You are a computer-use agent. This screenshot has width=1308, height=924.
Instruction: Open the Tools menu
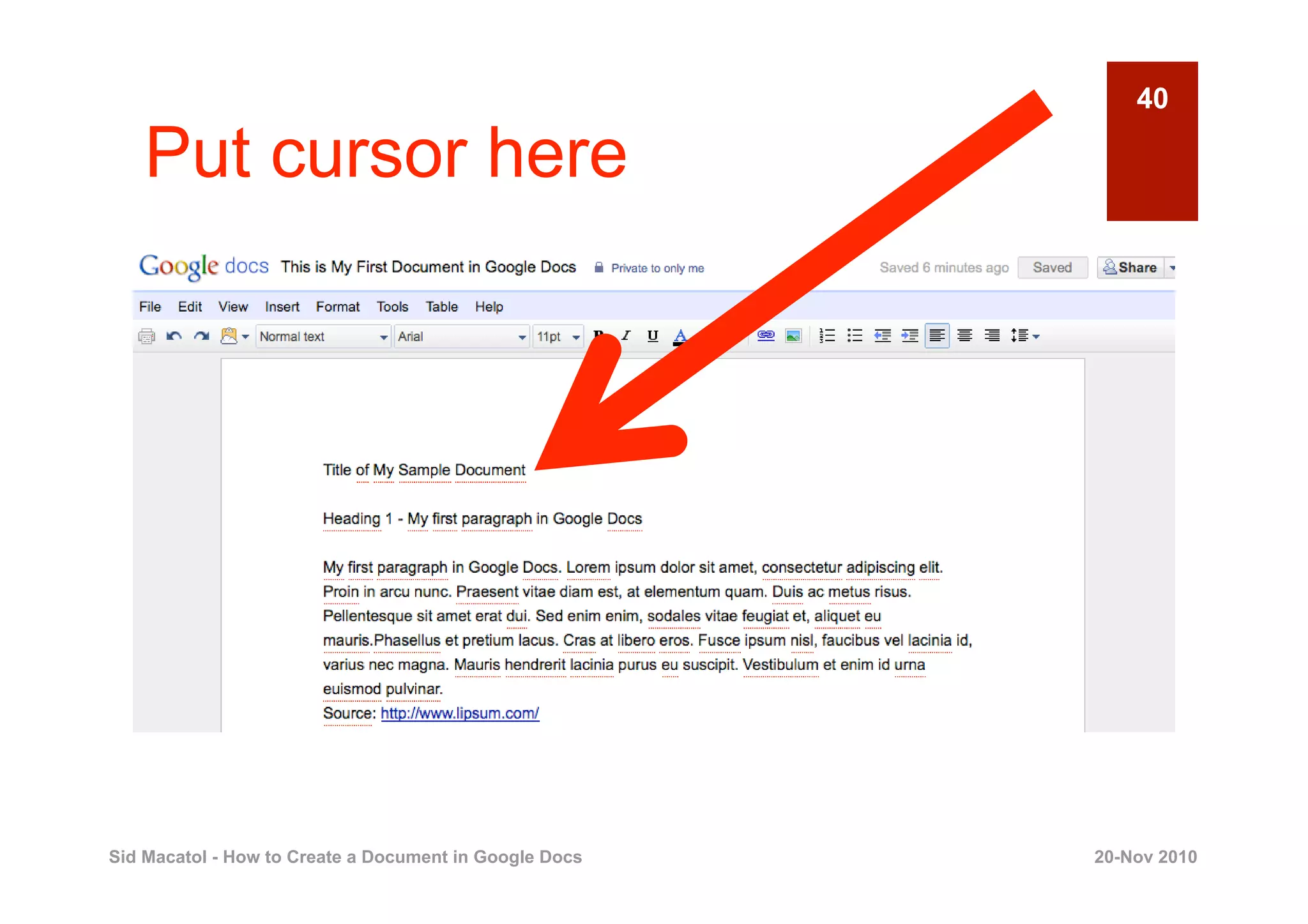click(392, 307)
